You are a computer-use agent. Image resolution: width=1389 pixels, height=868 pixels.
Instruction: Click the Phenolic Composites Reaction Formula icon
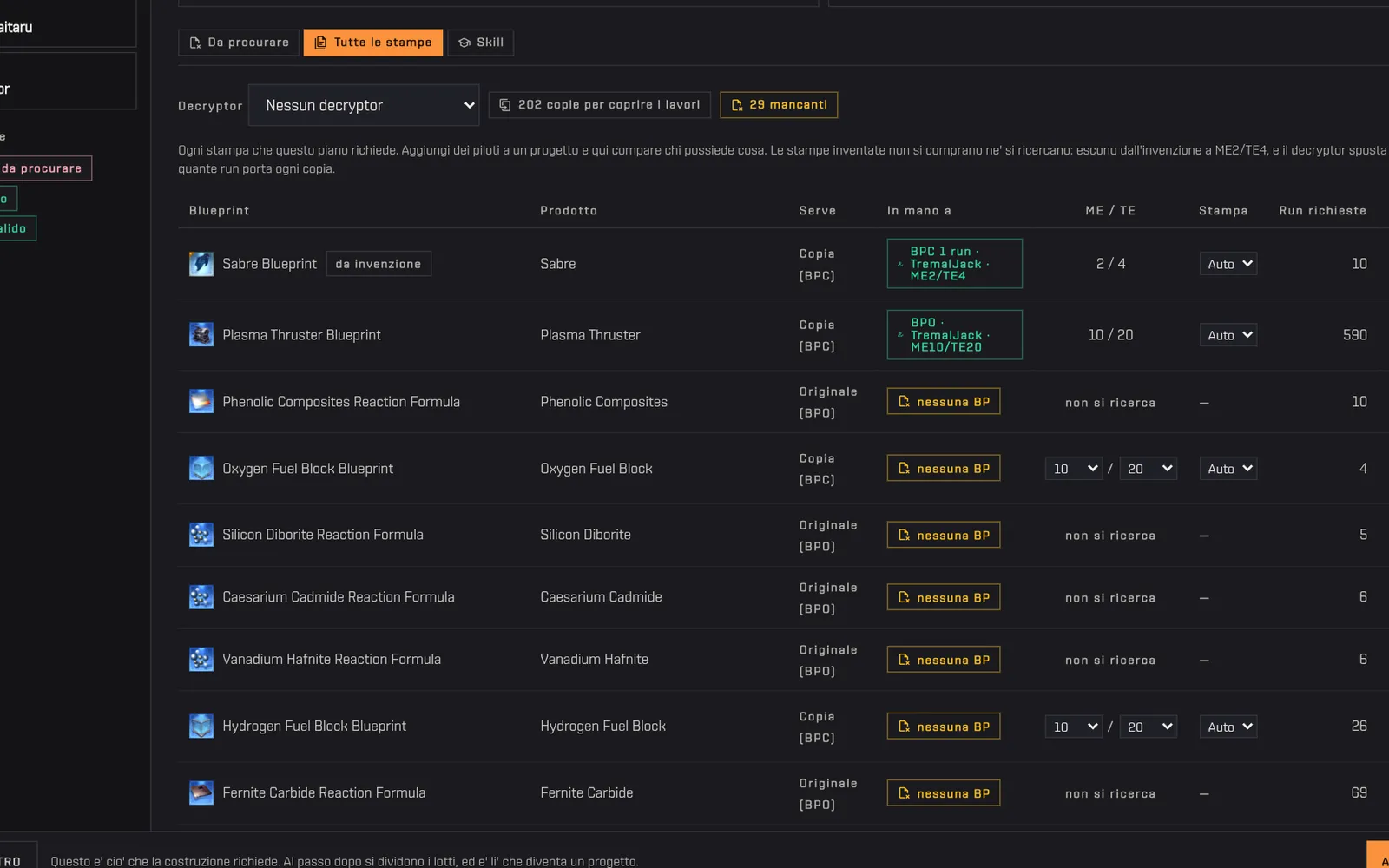[x=201, y=402]
